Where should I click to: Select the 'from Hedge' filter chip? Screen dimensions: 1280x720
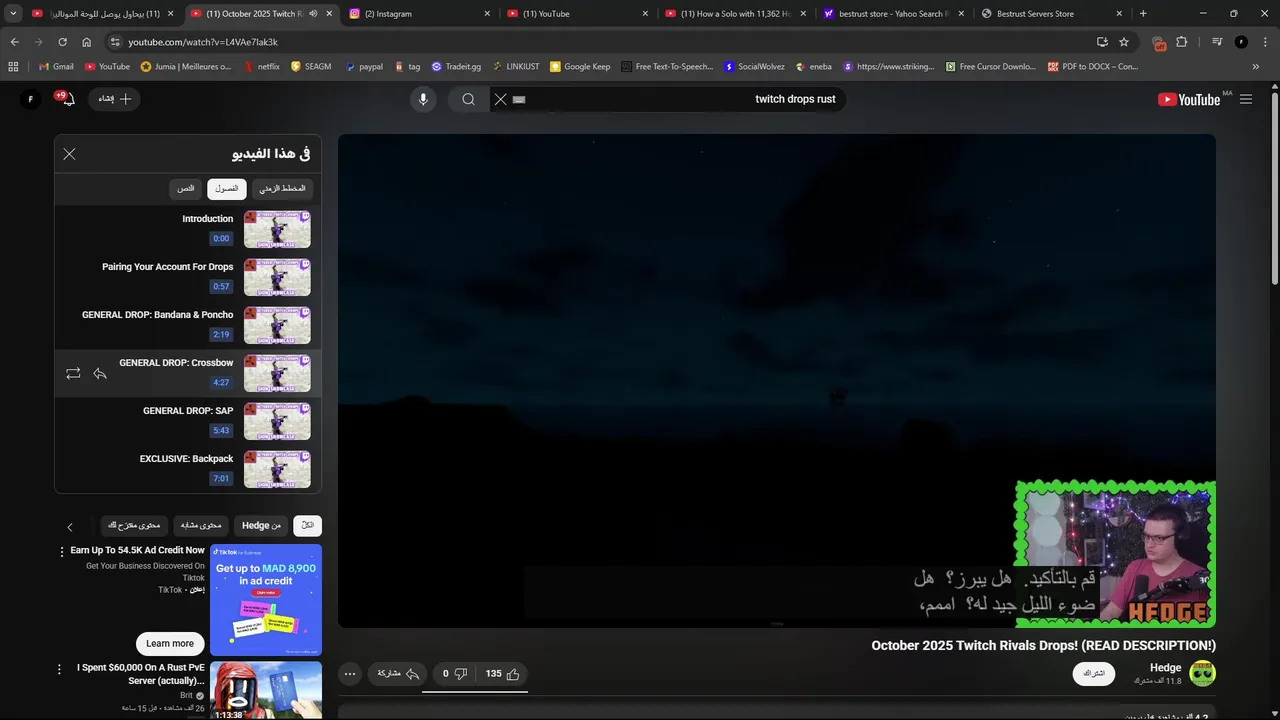(x=261, y=526)
